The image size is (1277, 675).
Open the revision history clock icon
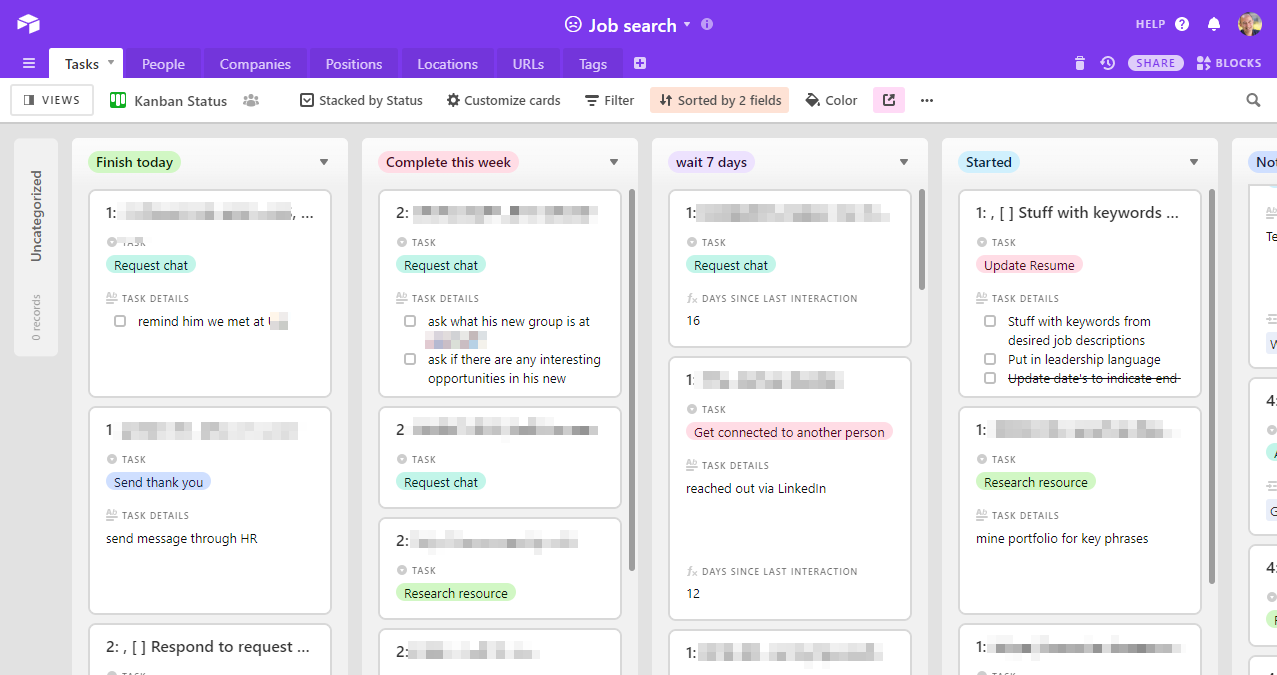[1107, 63]
